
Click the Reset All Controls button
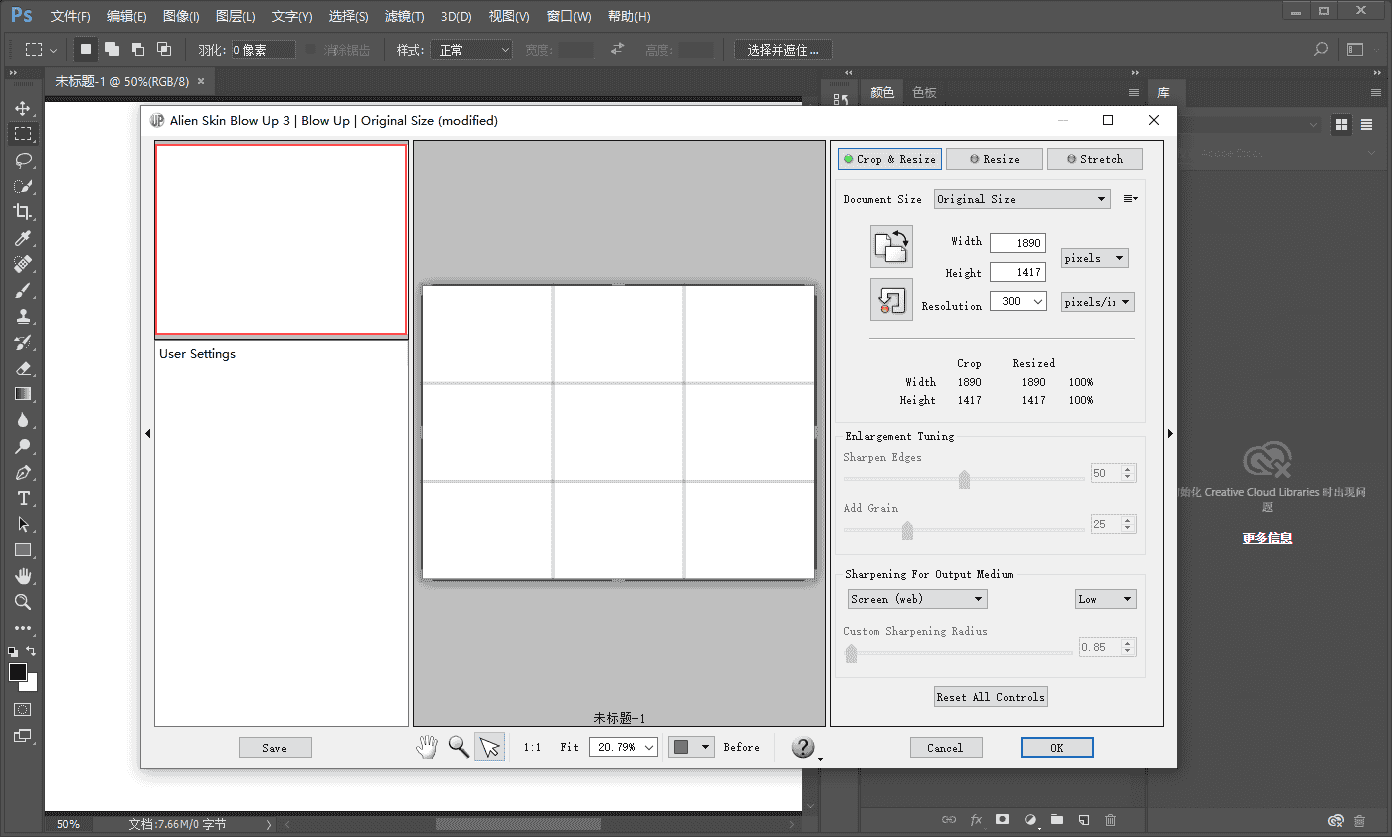[990, 697]
